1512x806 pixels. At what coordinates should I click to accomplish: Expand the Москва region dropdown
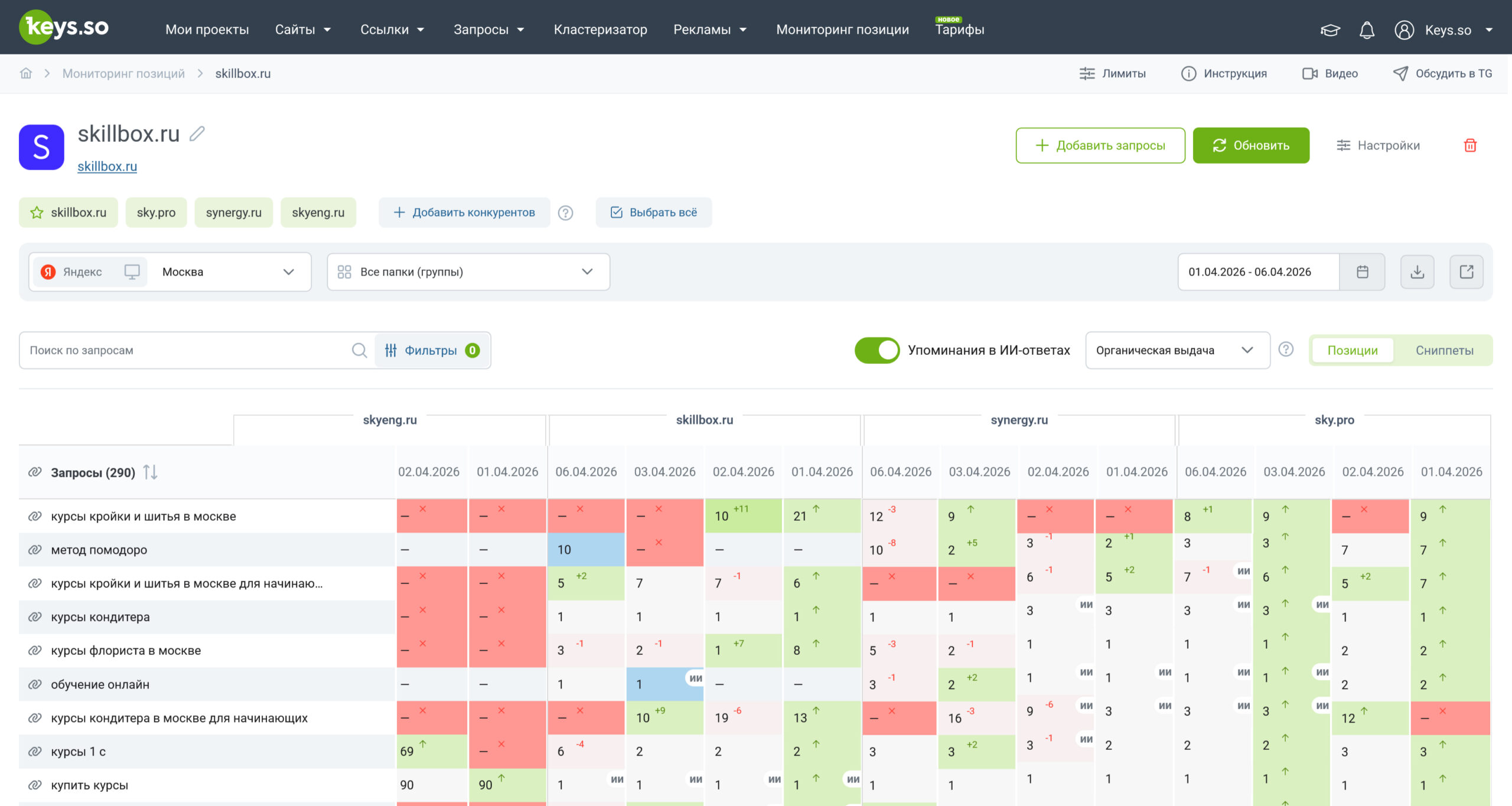tap(228, 272)
